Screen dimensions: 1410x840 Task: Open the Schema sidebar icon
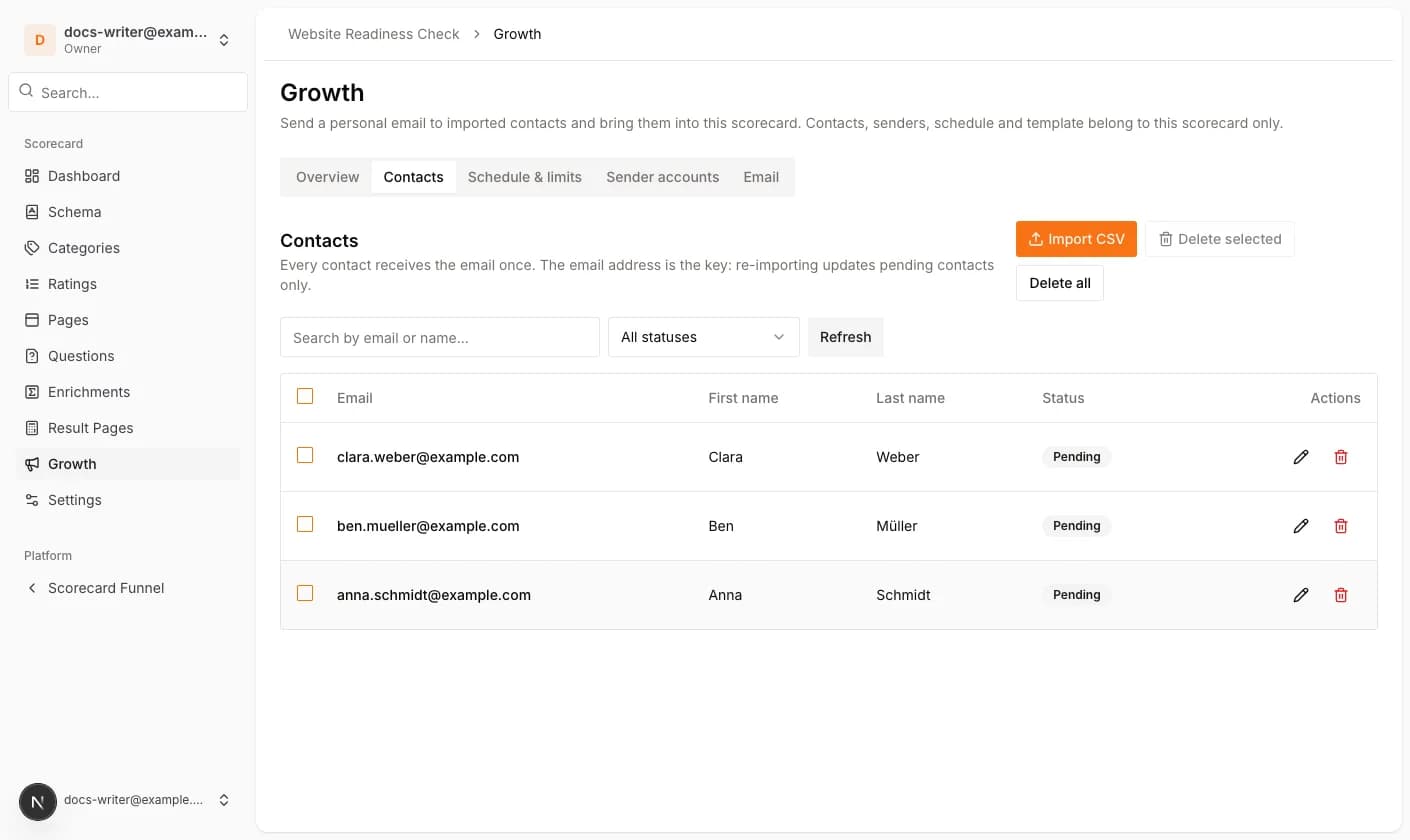click(32, 212)
